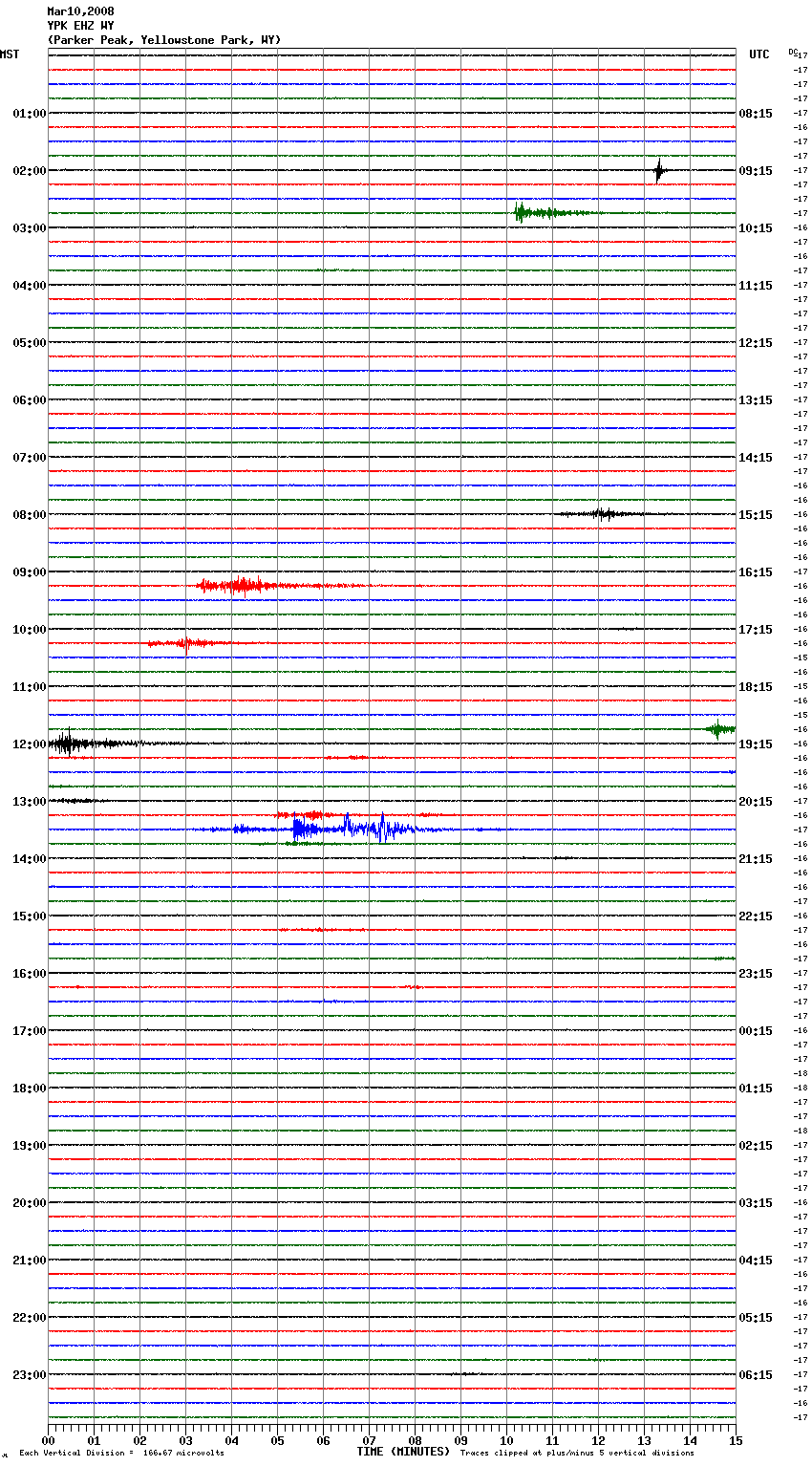Click the '07:00' MST time label
The height and width of the screenshot is (1466, 812).
(30, 458)
